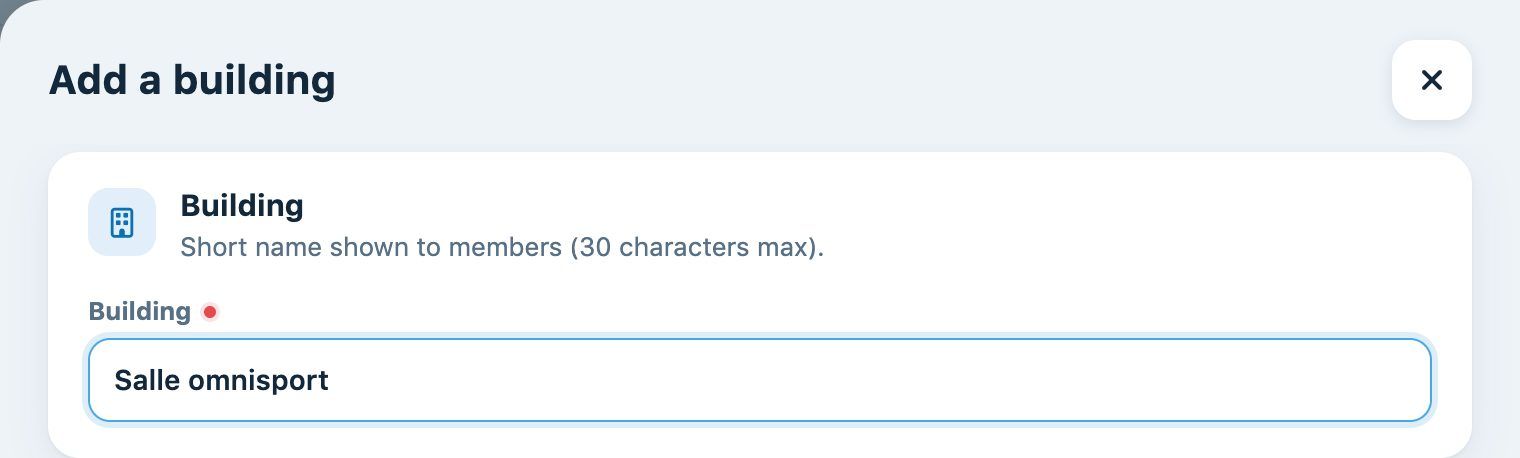Select the bold 'Building' section title
This screenshot has width=1520, height=458.
click(x=242, y=206)
